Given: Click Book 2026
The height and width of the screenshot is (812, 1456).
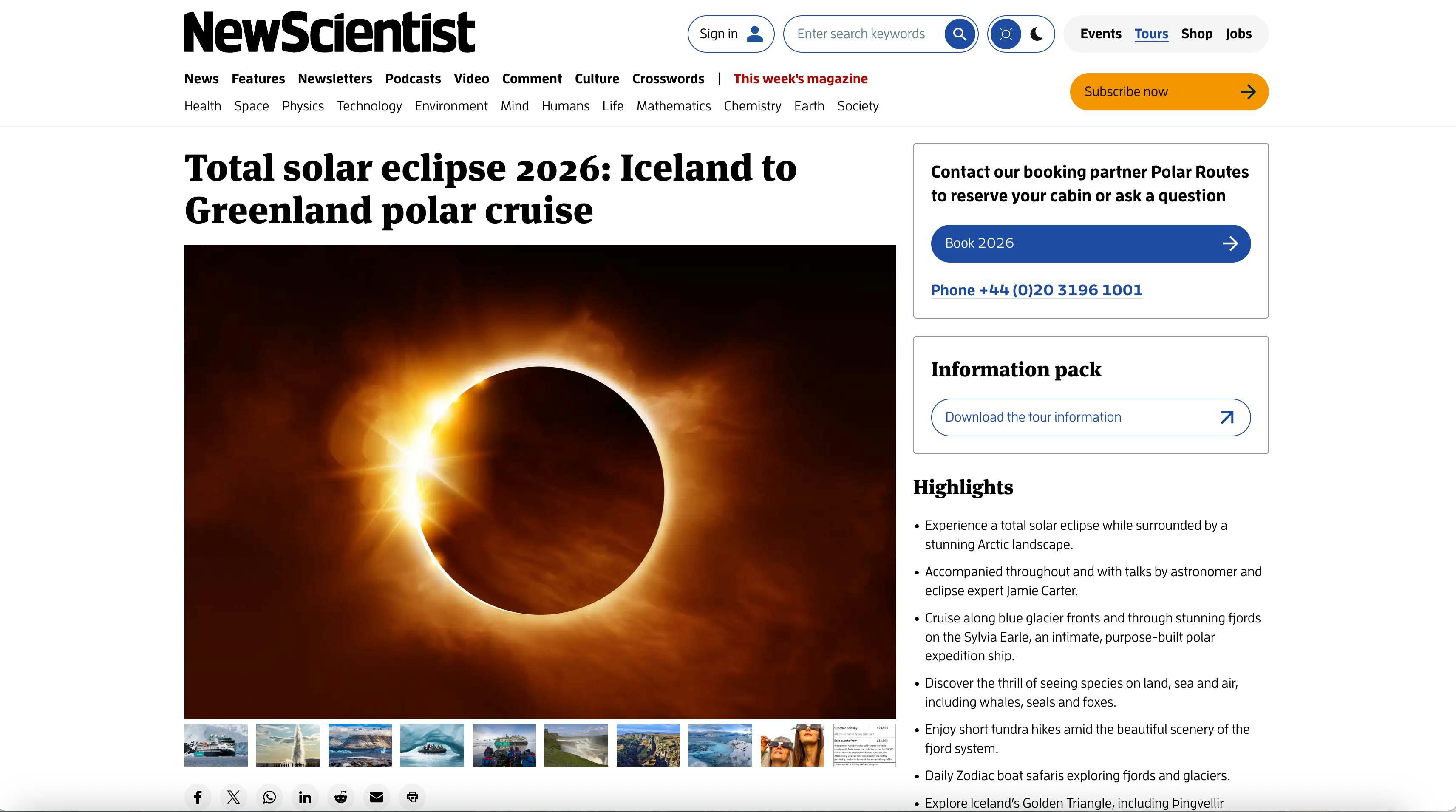Looking at the screenshot, I should [1090, 243].
